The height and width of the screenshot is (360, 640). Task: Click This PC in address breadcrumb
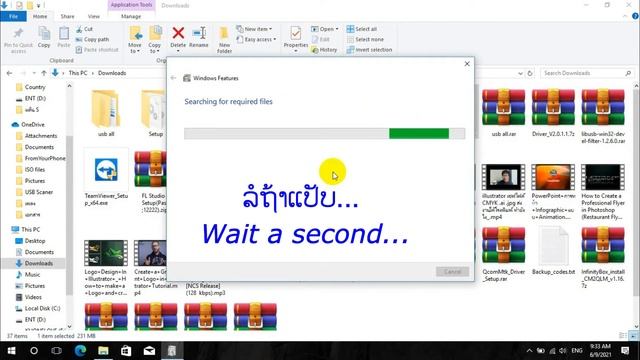(78, 73)
